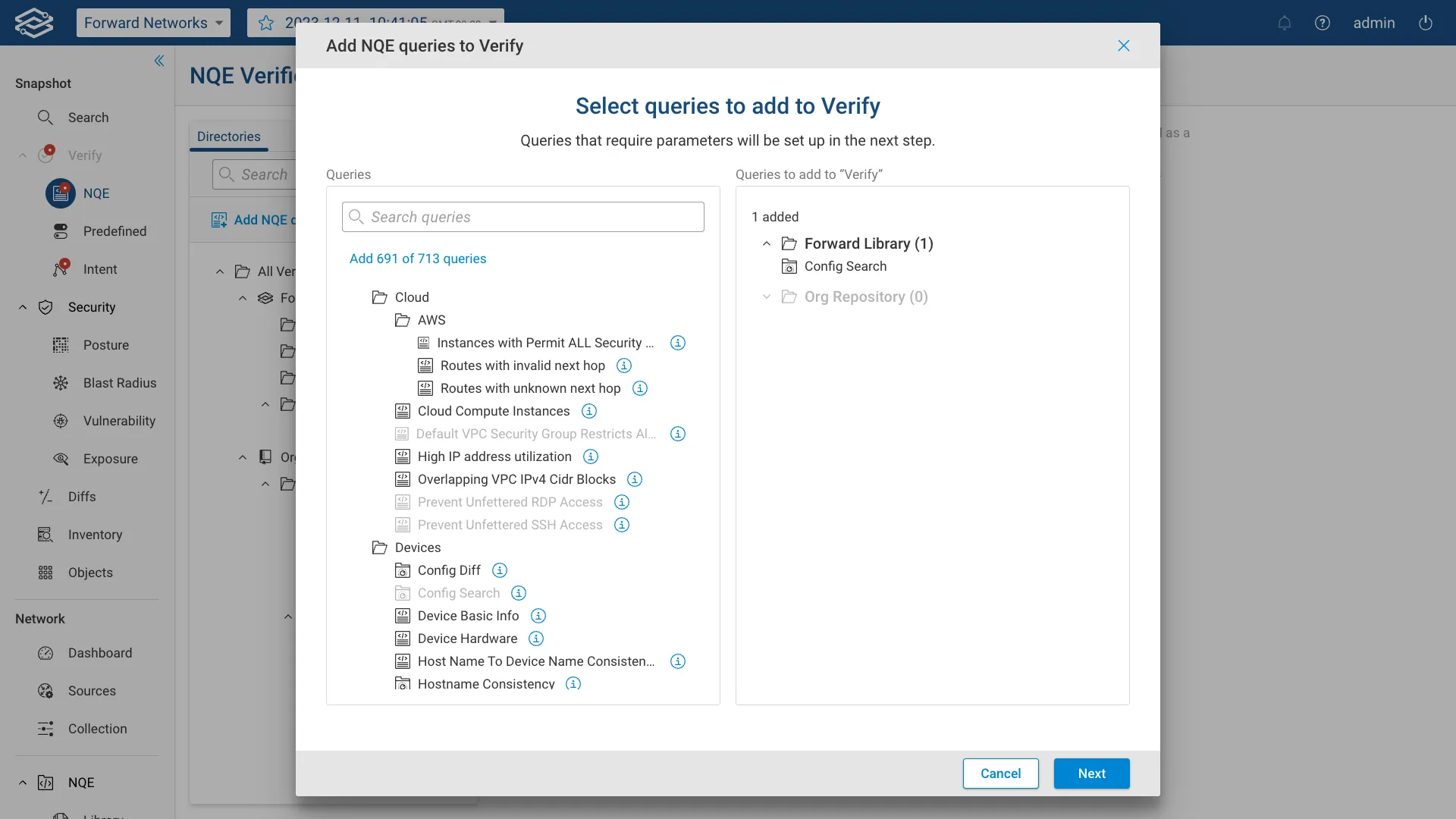
Task: Click info icon beside Config Search in Devices
Action: click(x=519, y=593)
